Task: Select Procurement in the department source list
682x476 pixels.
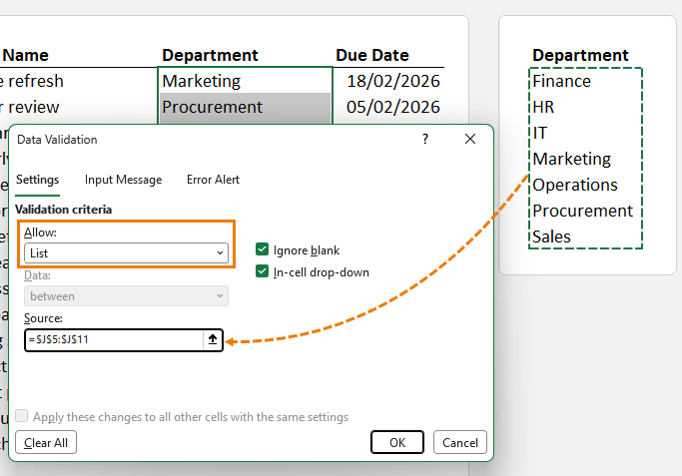Action: point(585,211)
